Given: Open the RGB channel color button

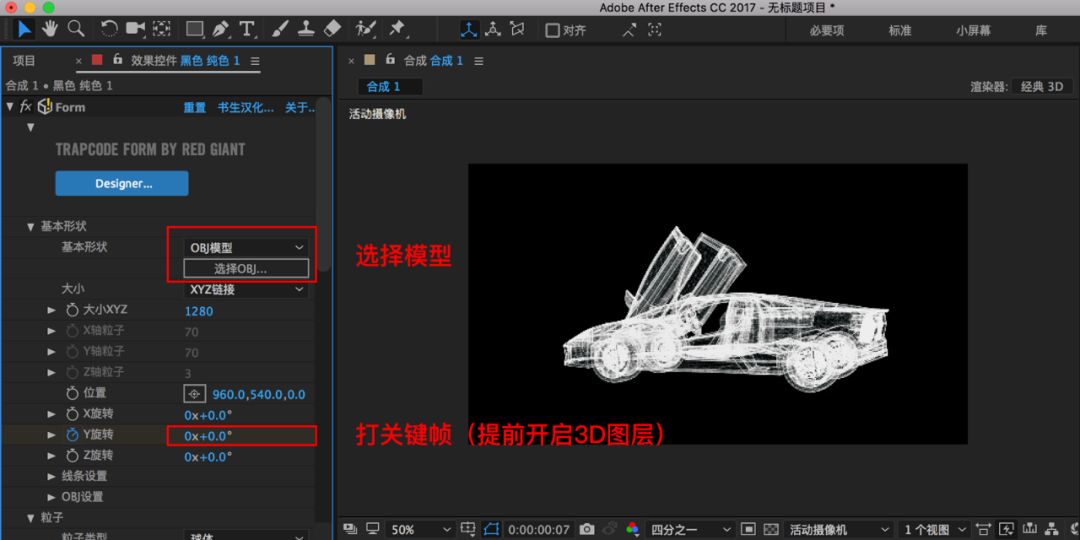Looking at the screenshot, I should point(632,529).
